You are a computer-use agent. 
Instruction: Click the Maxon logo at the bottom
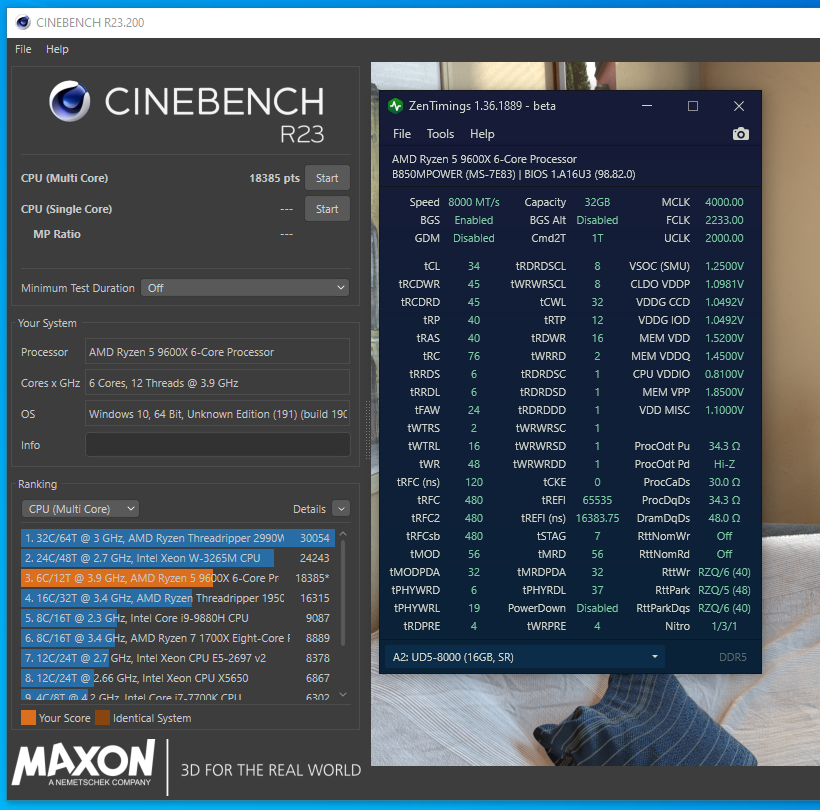point(84,766)
